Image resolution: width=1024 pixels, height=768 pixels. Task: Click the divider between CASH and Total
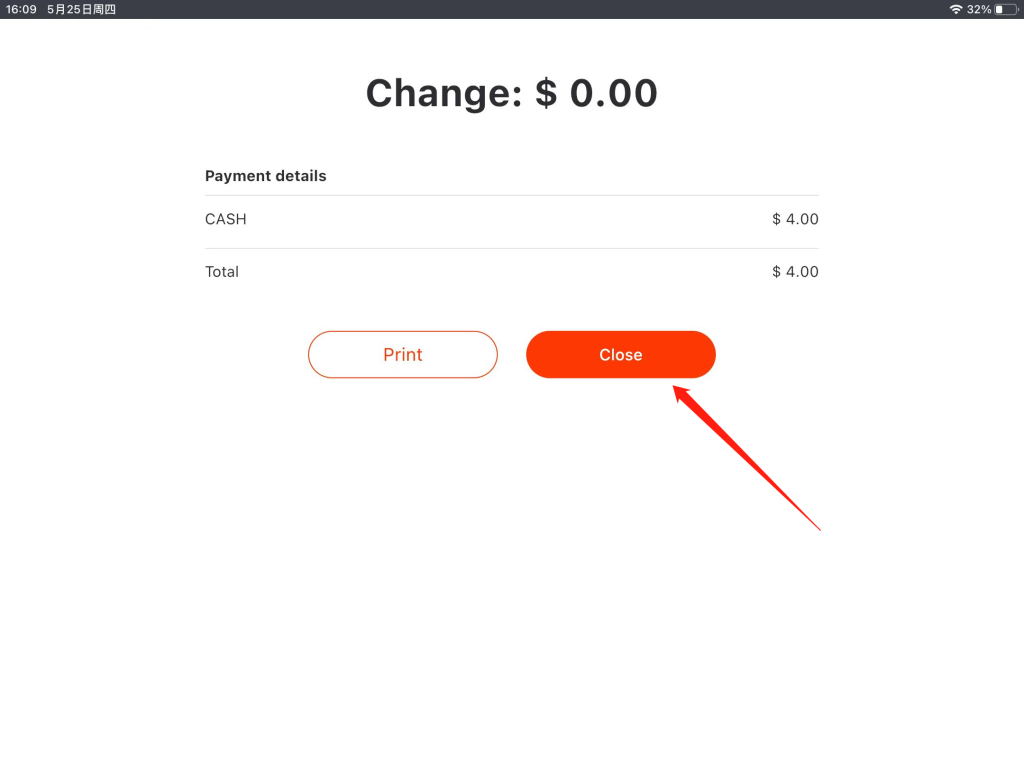coord(511,248)
